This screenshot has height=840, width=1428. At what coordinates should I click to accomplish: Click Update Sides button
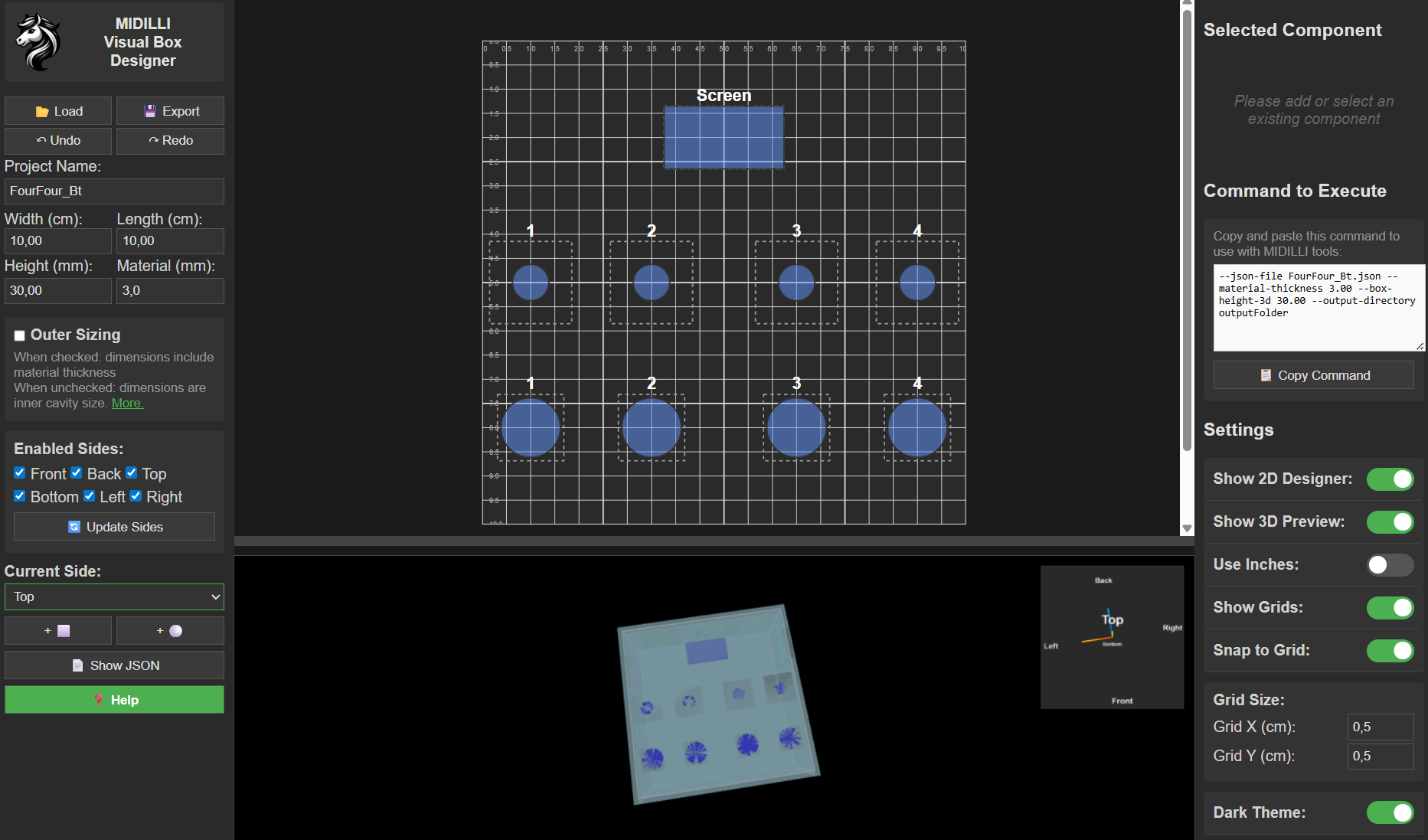[114, 527]
